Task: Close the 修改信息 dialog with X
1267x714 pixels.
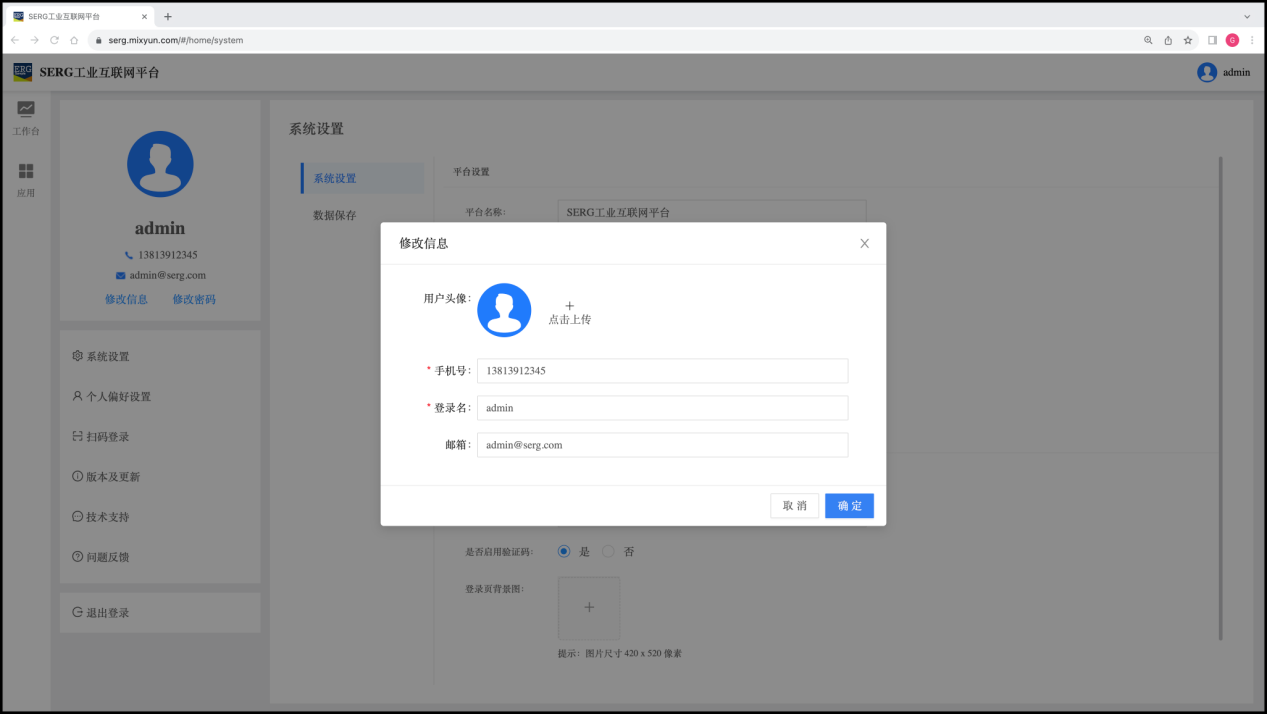Action: [x=864, y=243]
